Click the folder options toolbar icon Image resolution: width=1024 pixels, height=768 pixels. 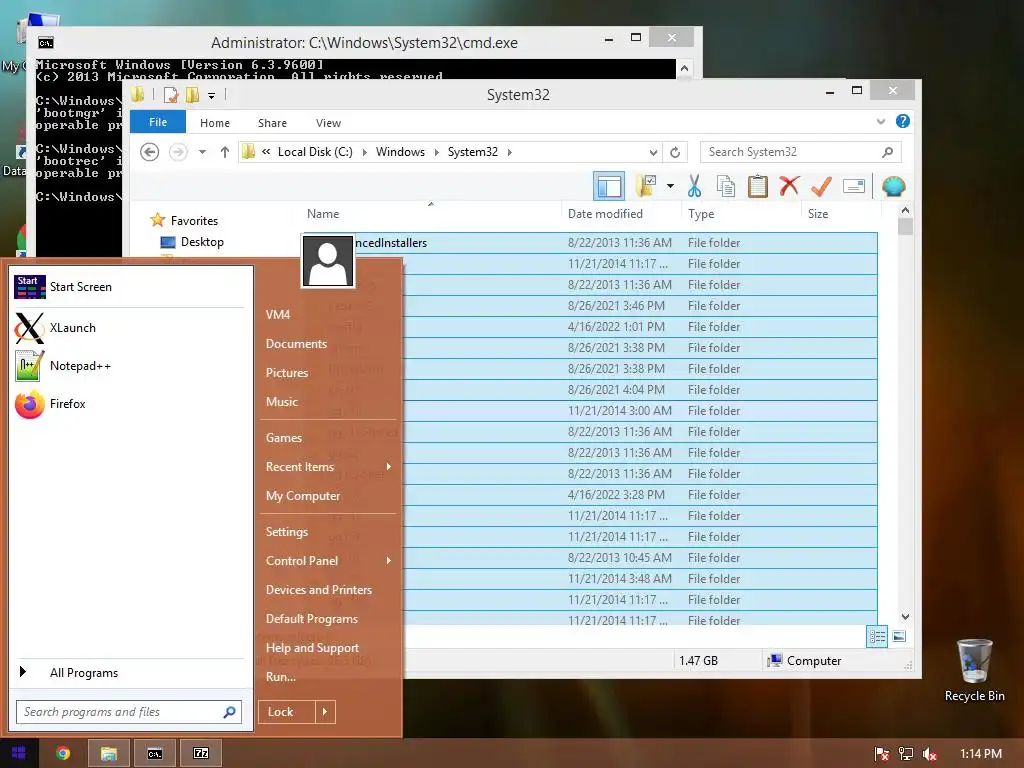tap(646, 186)
